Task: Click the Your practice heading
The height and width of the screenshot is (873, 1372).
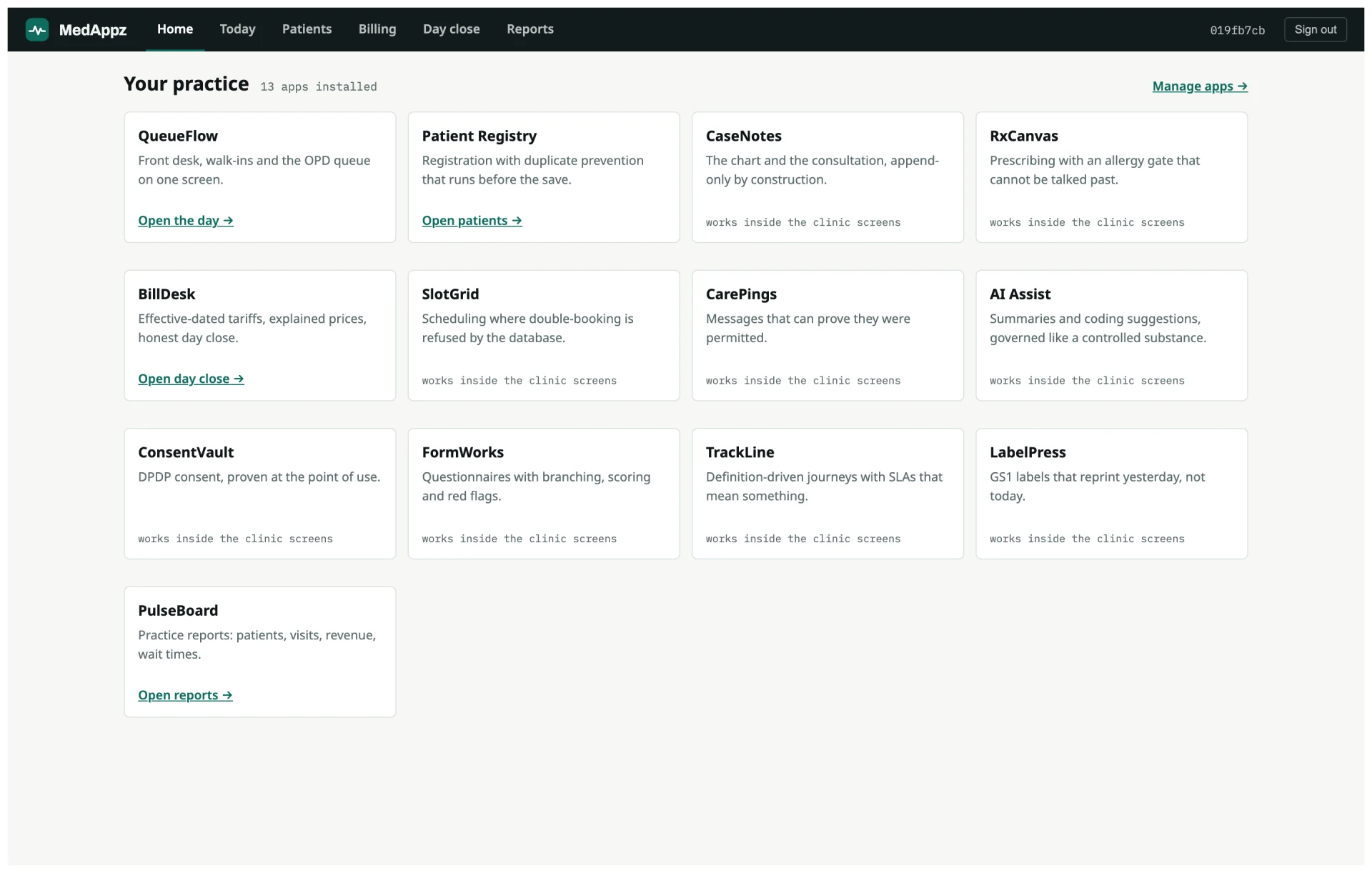Action: point(187,84)
